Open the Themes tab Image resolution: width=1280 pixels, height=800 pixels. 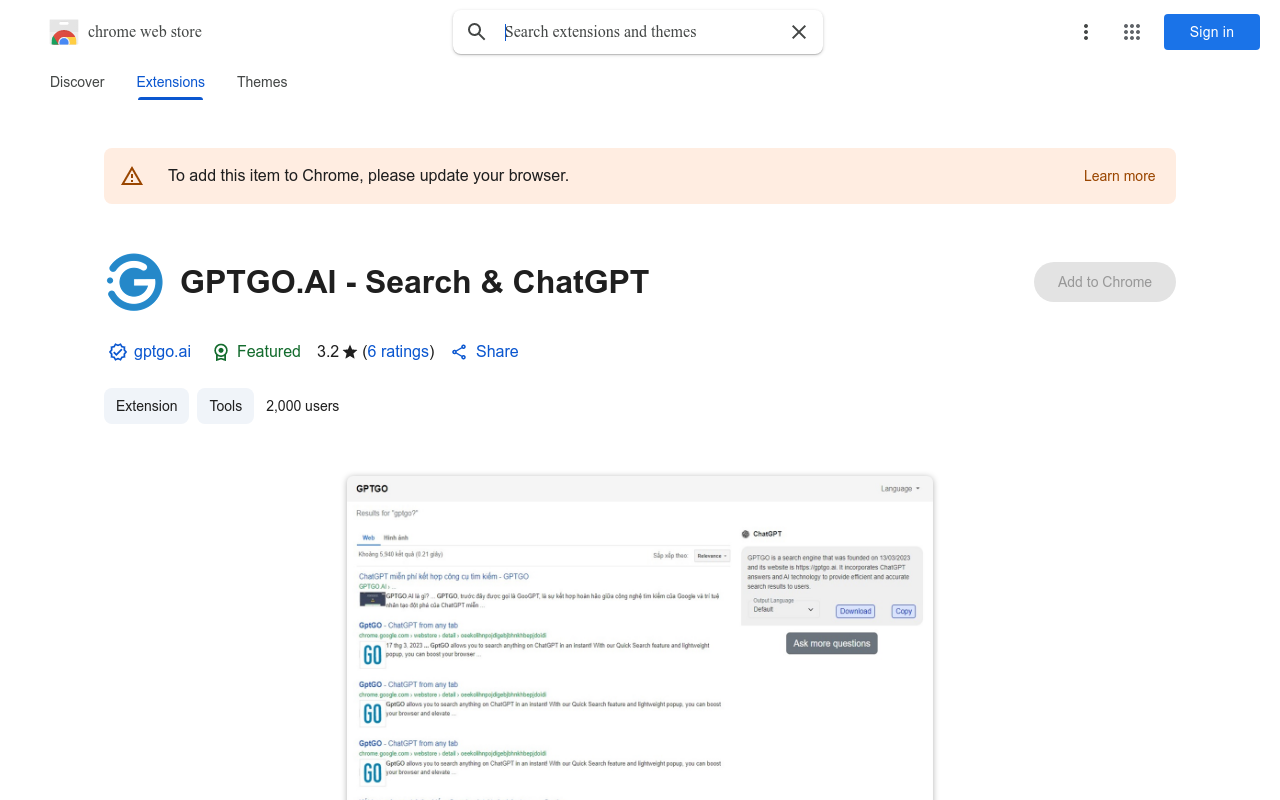pyautogui.click(x=262, y=82)
